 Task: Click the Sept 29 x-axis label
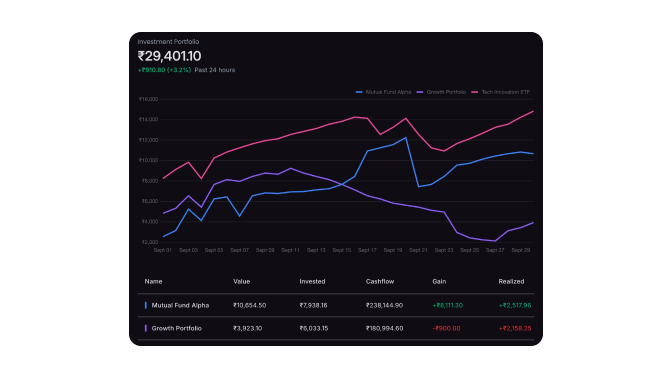point(520,250)
